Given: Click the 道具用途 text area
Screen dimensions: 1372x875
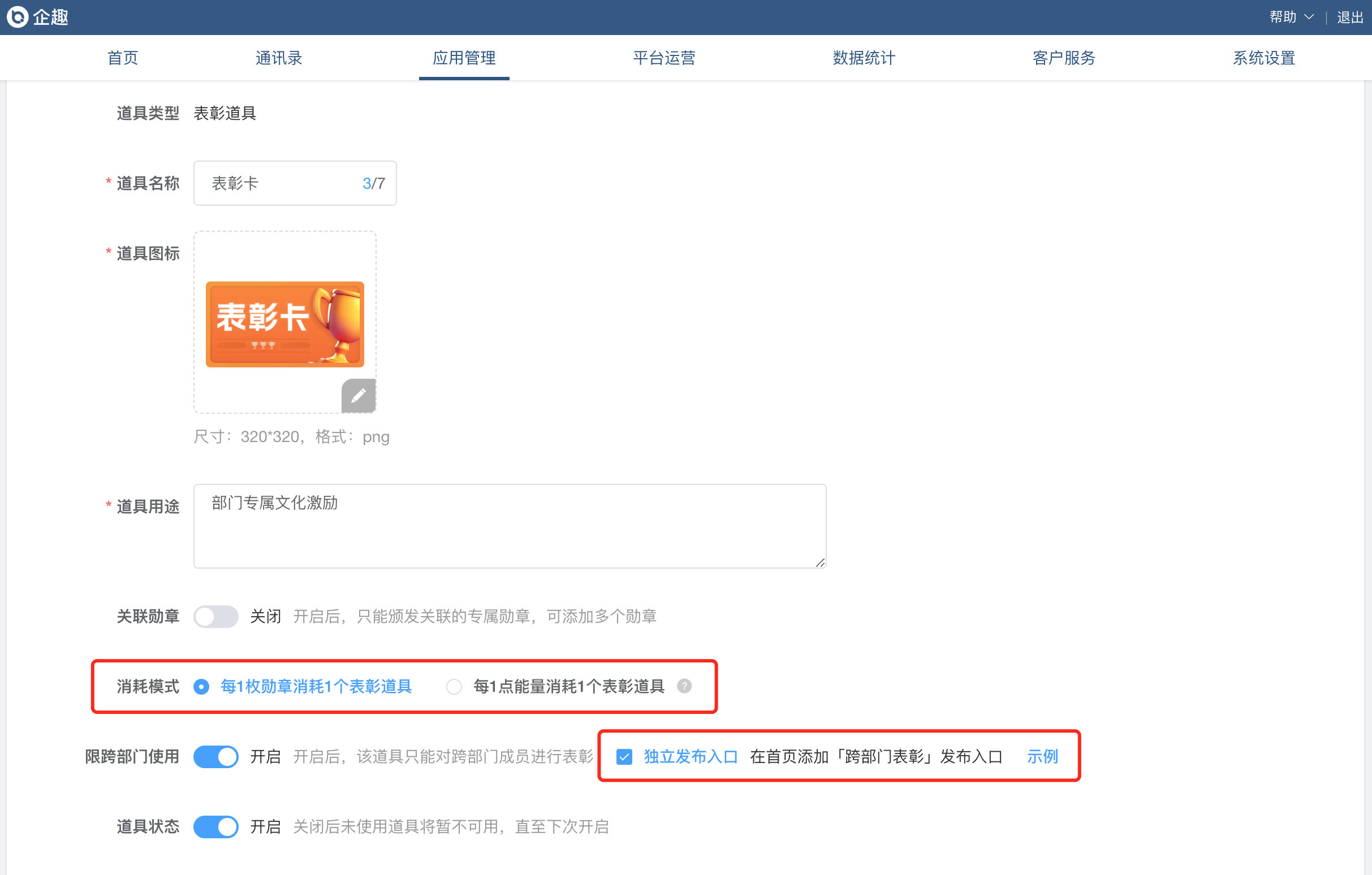Looking at the screenshot, I should 510,526.
